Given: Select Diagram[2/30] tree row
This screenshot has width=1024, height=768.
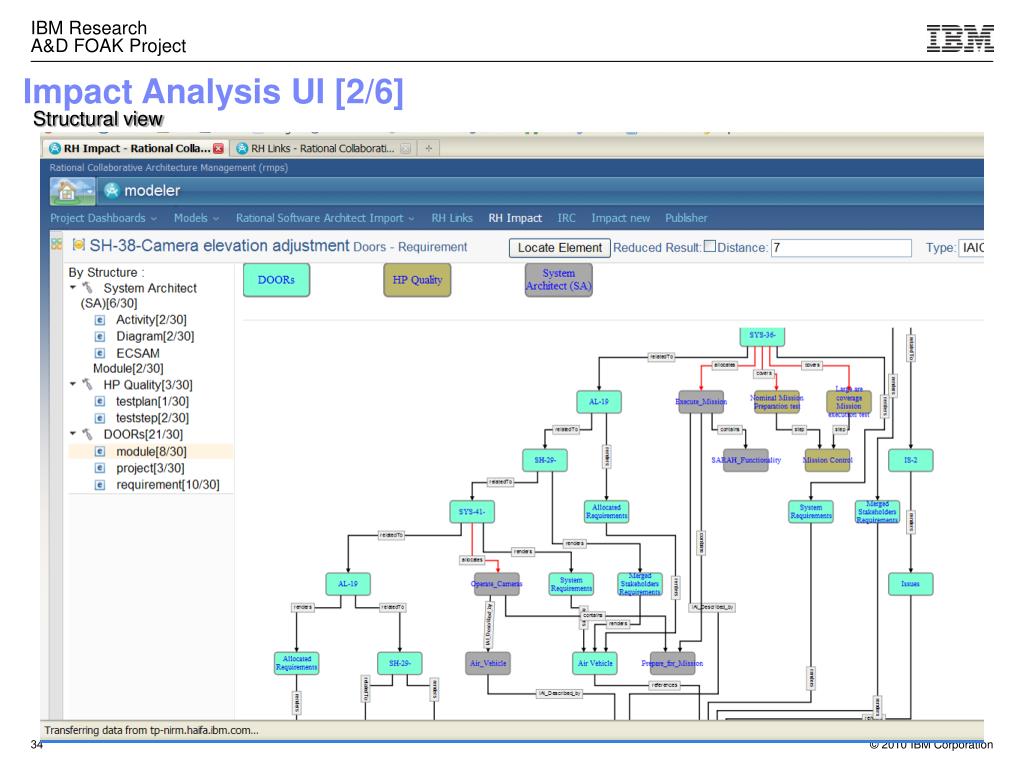Looking at the screenshot, I should 151,336.
